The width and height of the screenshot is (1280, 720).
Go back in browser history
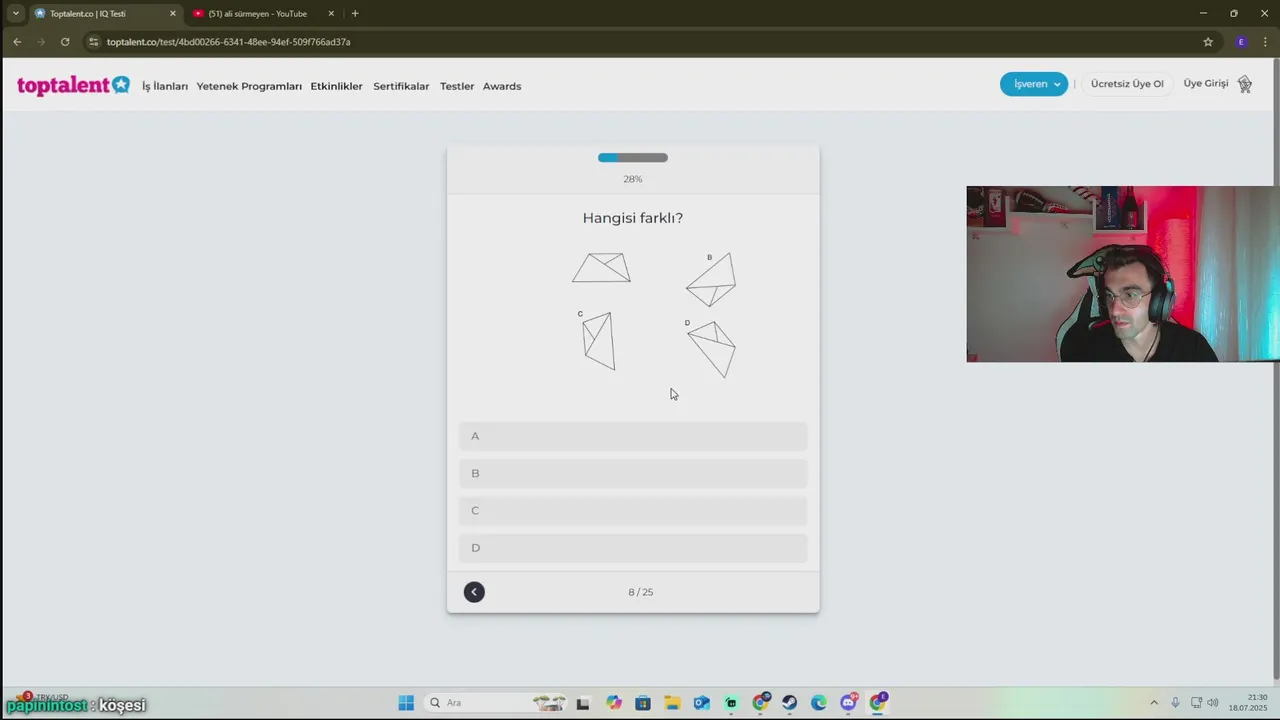[x=17, y=42]
